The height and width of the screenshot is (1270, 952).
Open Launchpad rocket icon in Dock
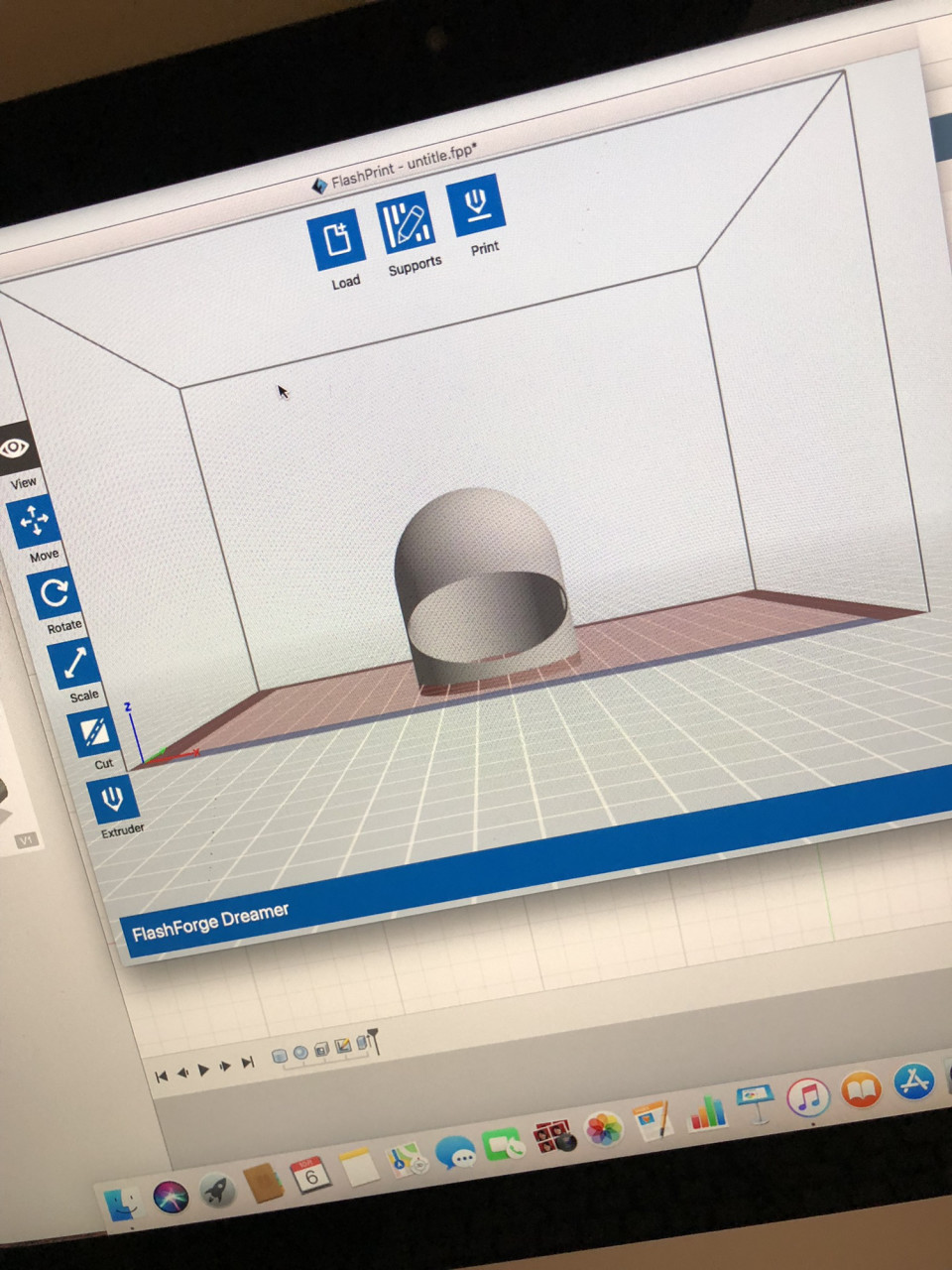[217, 1191]
